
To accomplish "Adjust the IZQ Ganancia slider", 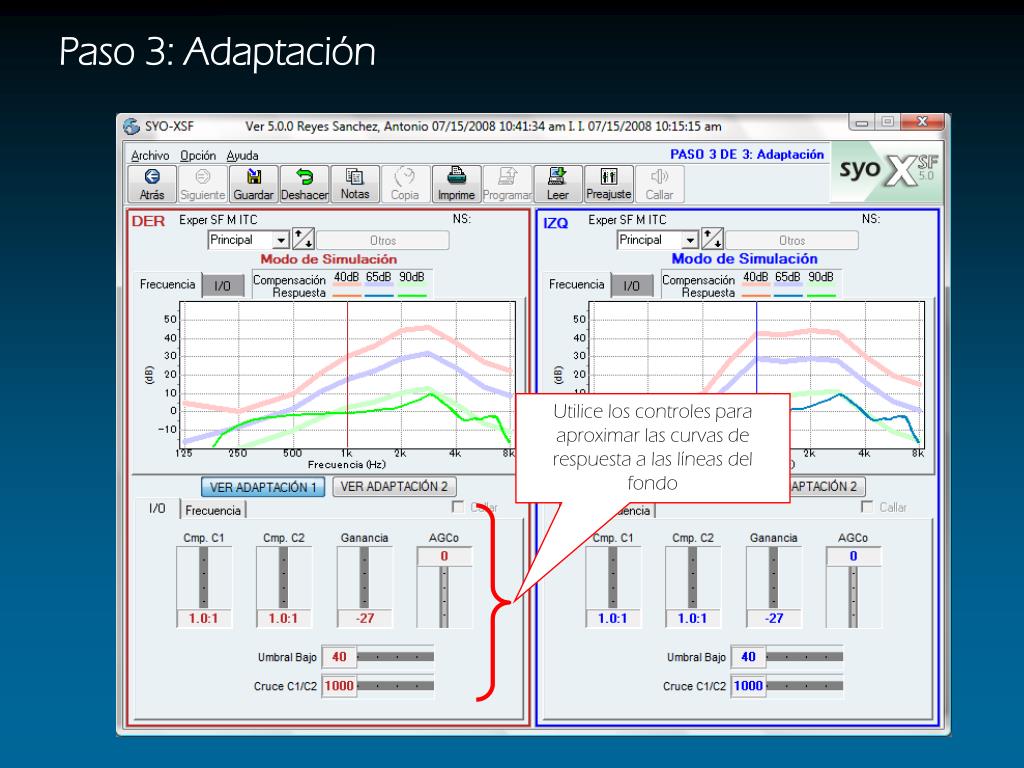I will click(773, 578).
